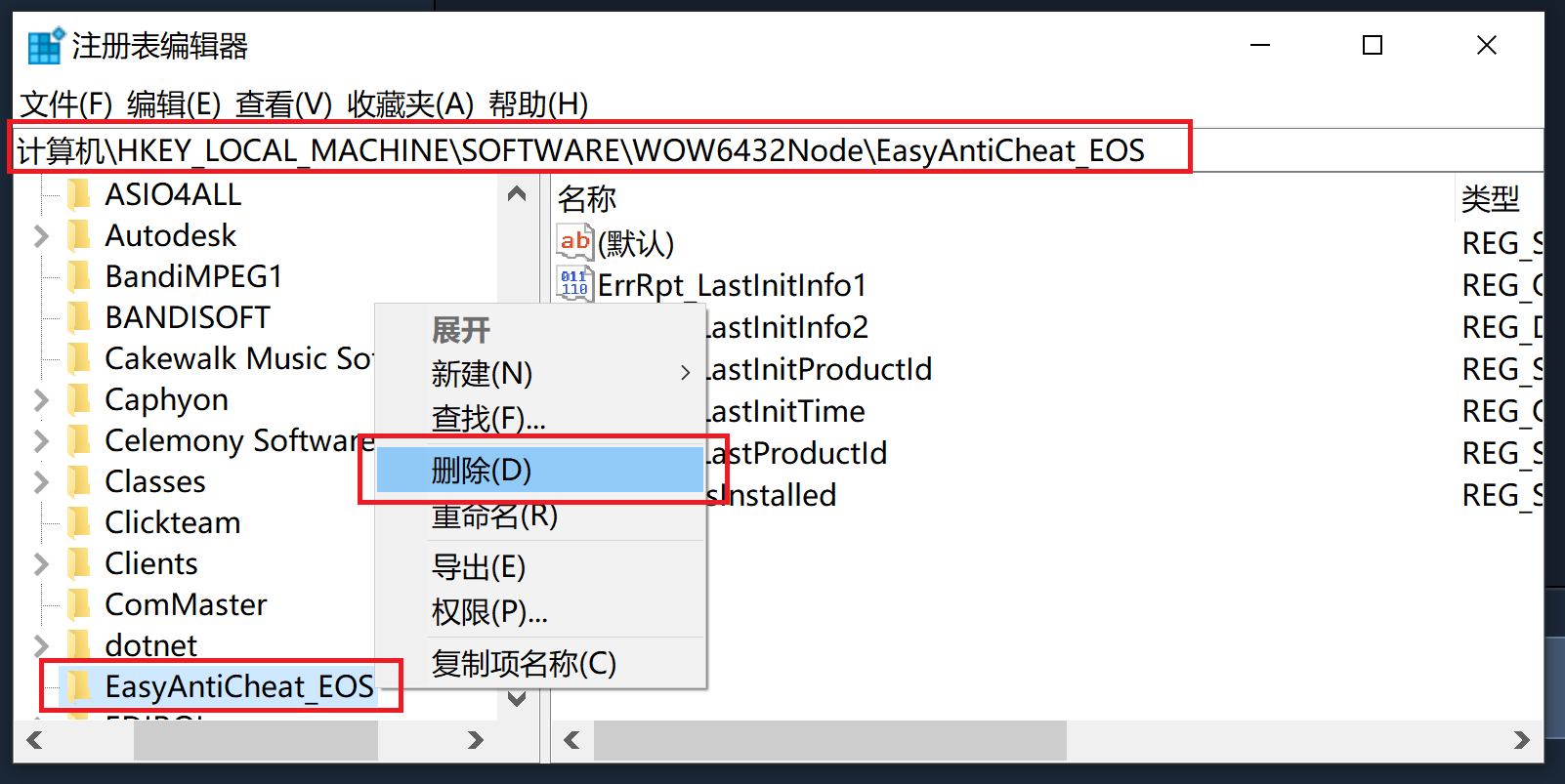Select the (默认) value name

pyautogui.click(x=636, y=243)
